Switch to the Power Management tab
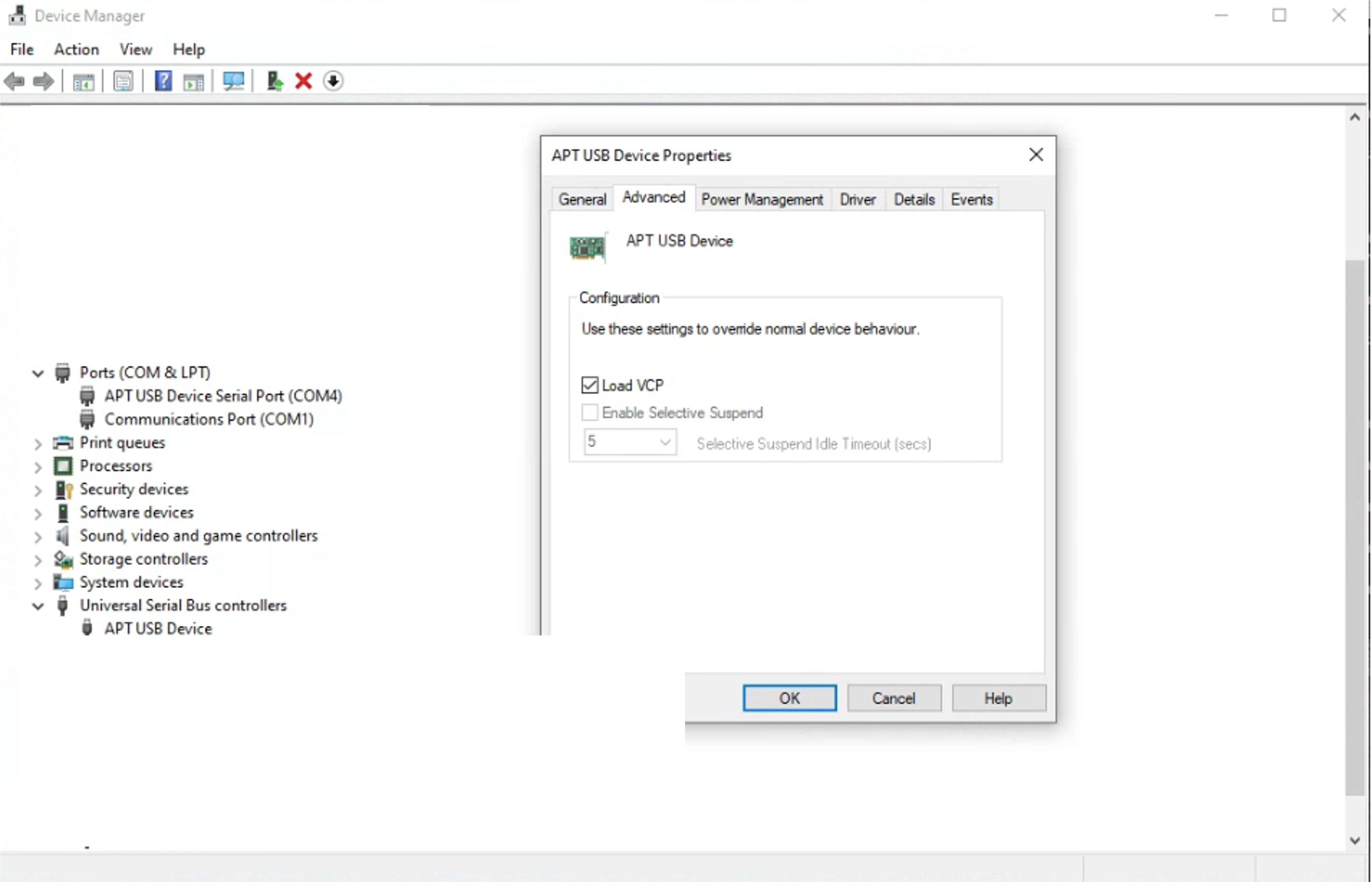1372x882 pixels. coord(762,199)
